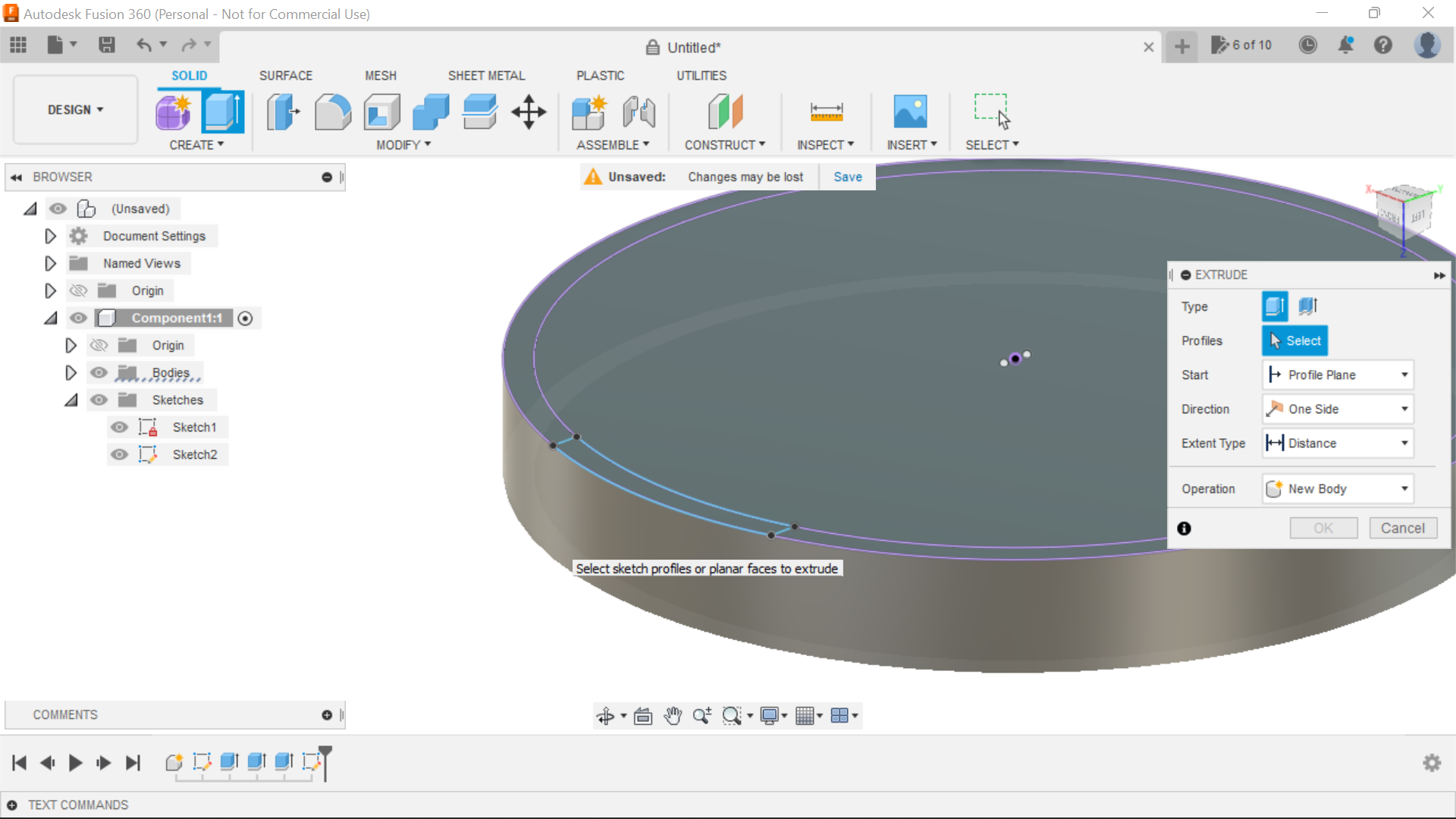The height and width of the screenshot is (819, 1456).
Task: Expand the Direction dropdown menu
Action: tap(1405, 409)
